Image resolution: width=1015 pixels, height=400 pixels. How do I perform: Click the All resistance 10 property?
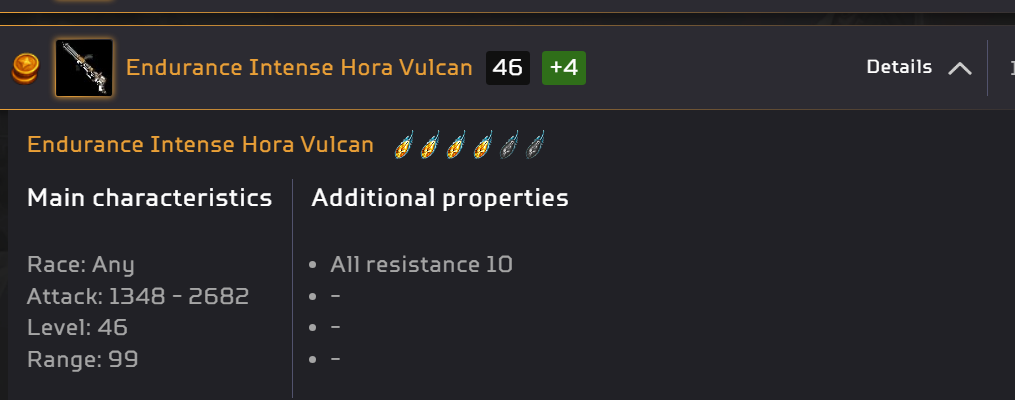pos(421,265)
